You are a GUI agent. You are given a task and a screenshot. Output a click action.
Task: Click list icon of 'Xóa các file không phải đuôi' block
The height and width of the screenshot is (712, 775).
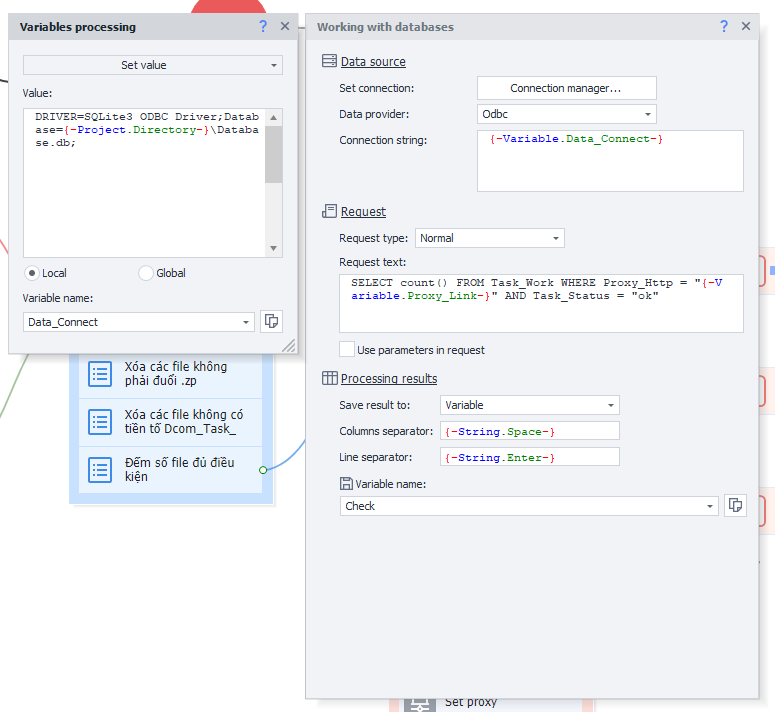coord(100,374)
